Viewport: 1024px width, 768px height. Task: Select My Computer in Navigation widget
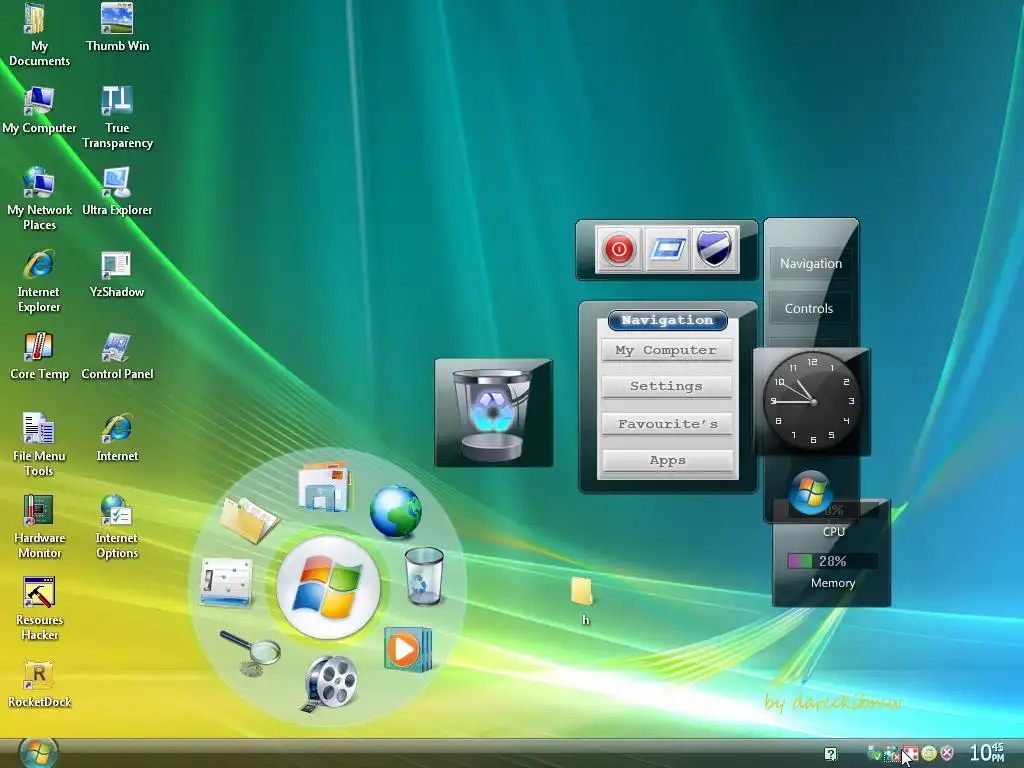tap(666, 350)
